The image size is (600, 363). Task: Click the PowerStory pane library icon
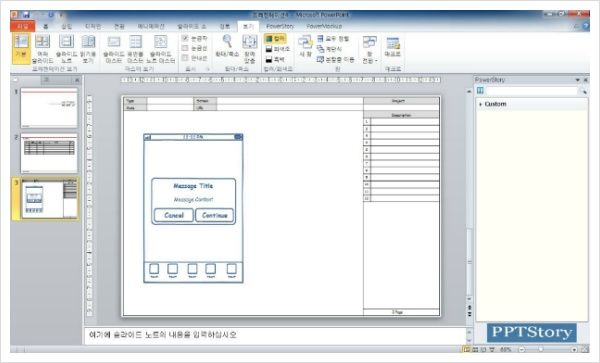point(480,90)
